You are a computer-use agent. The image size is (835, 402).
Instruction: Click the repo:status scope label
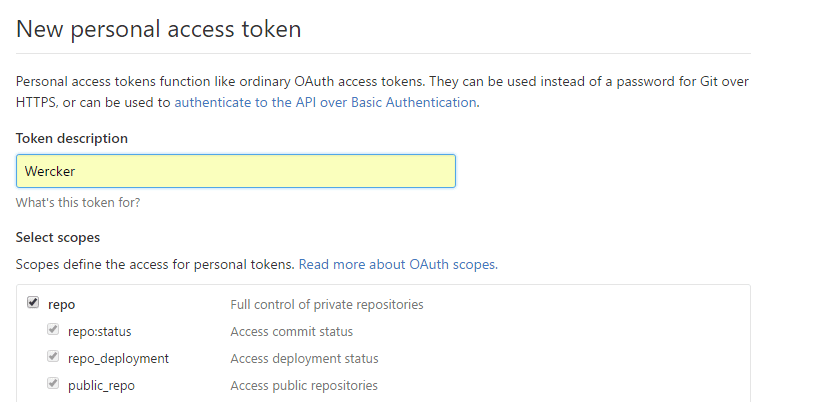pos(99,331)
